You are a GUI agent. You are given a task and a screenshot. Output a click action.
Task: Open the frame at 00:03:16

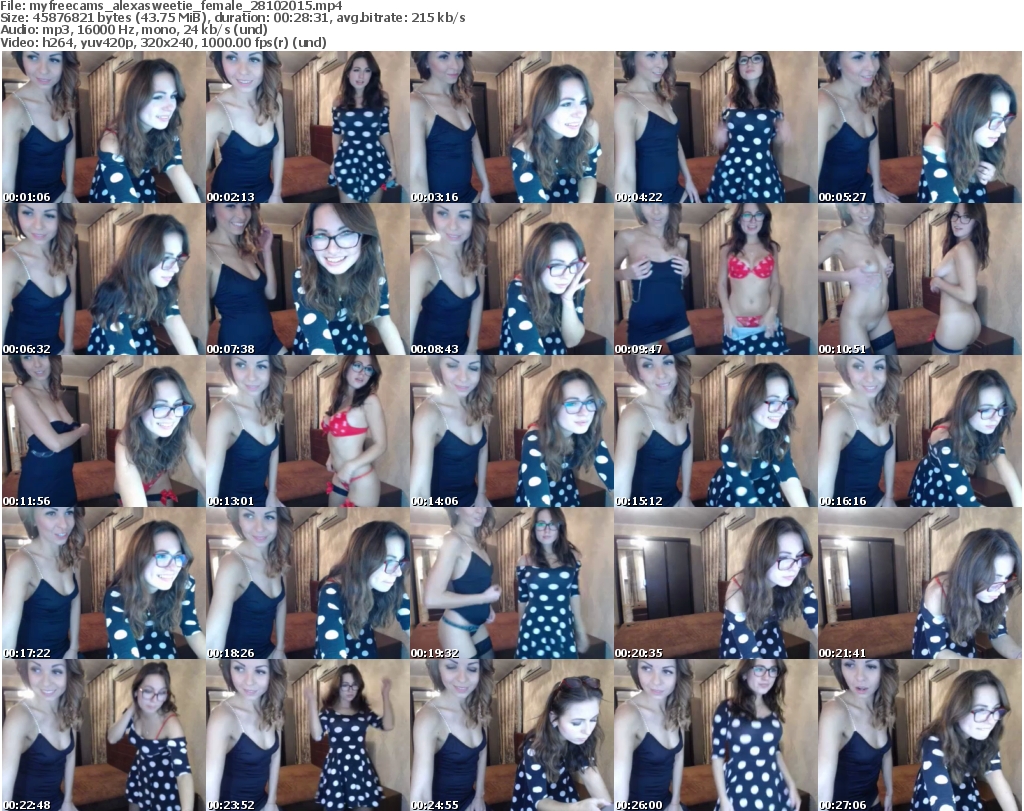pyautogui.click(x=511, y=127)
